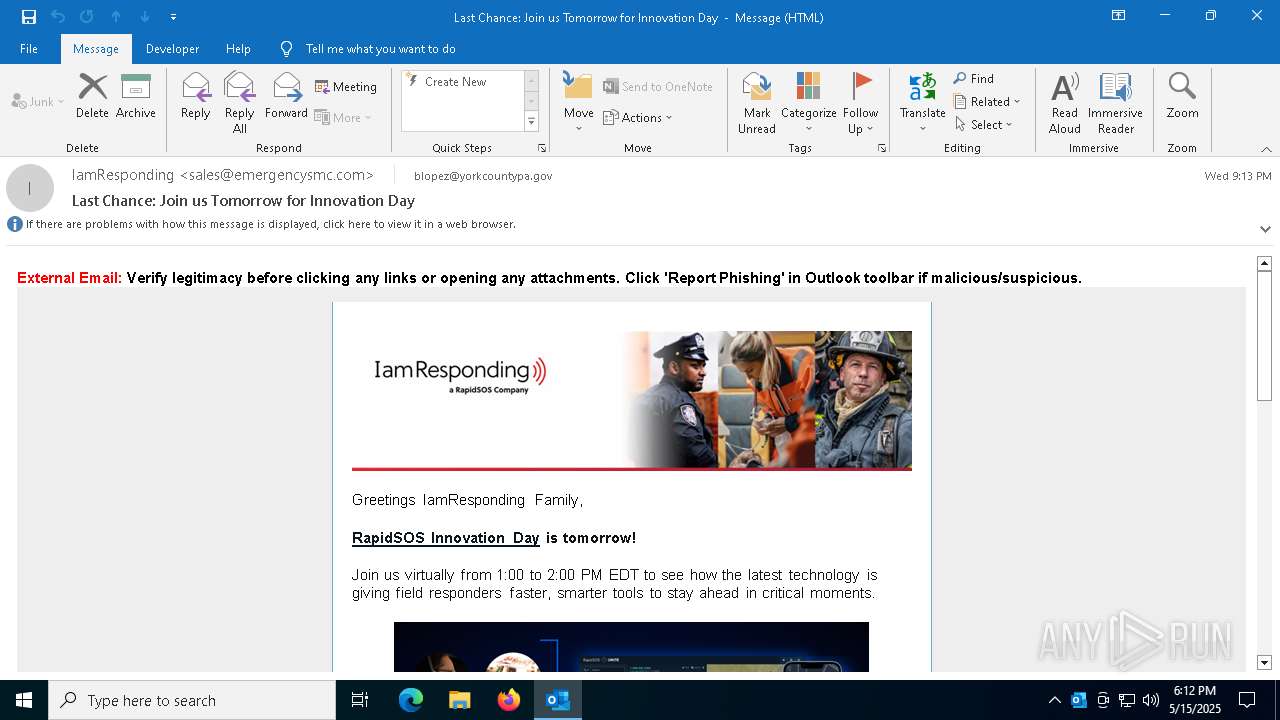
Task: Click the message scrollbar up arrow
Action: click(x=1264, y=263)
